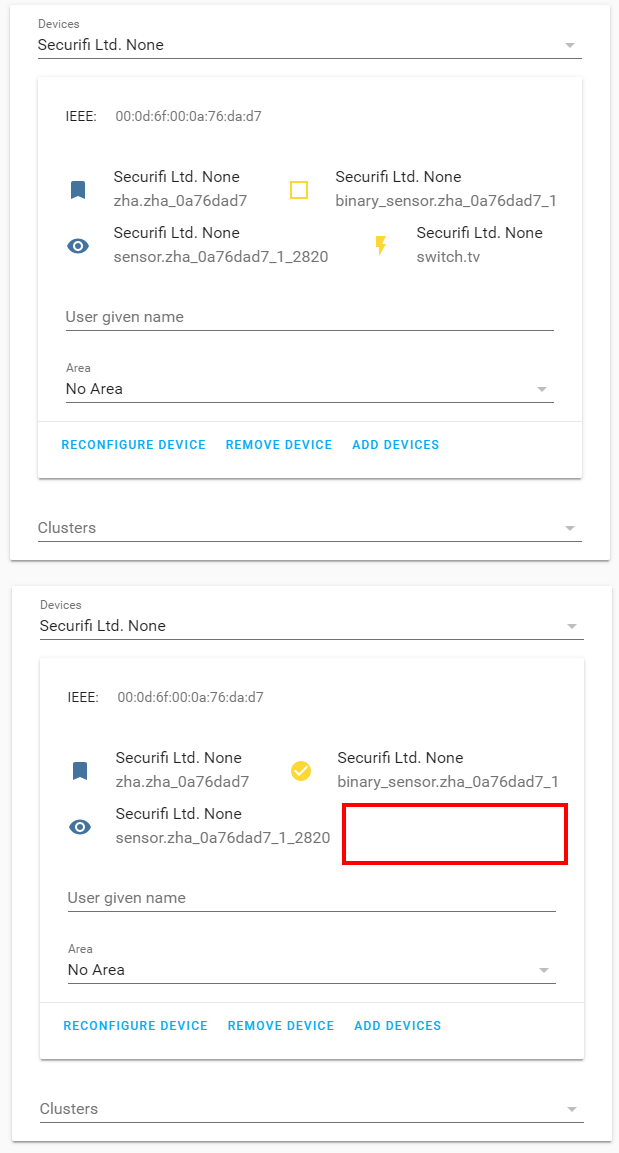The width and height of the screenshot is (619, 1153).
Task: Select binary_sensor.zha_0a76dad7_1 entity in top card
Action: click(446, 201)
